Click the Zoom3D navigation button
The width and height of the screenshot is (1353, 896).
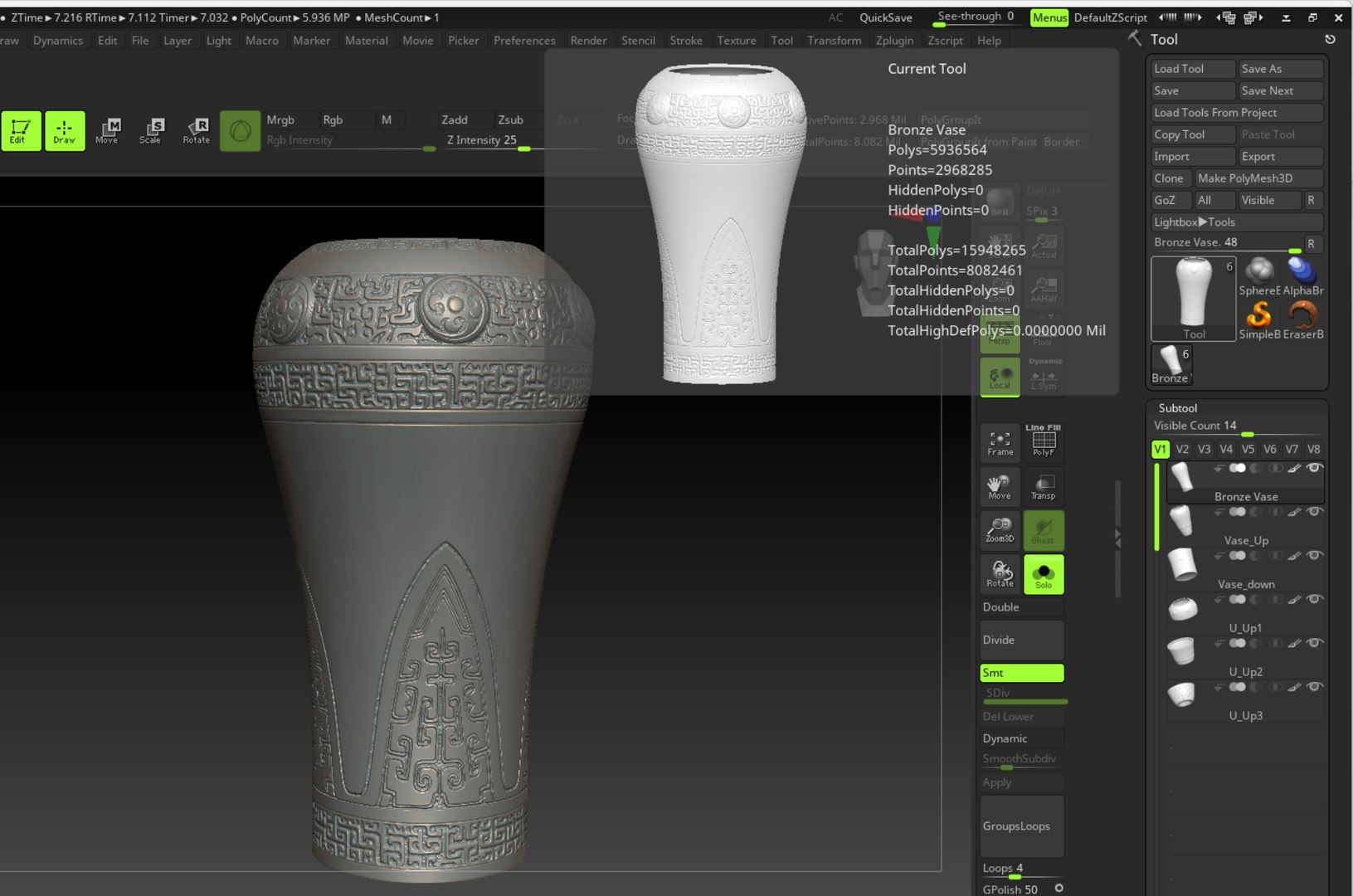tap(1000, 529)
